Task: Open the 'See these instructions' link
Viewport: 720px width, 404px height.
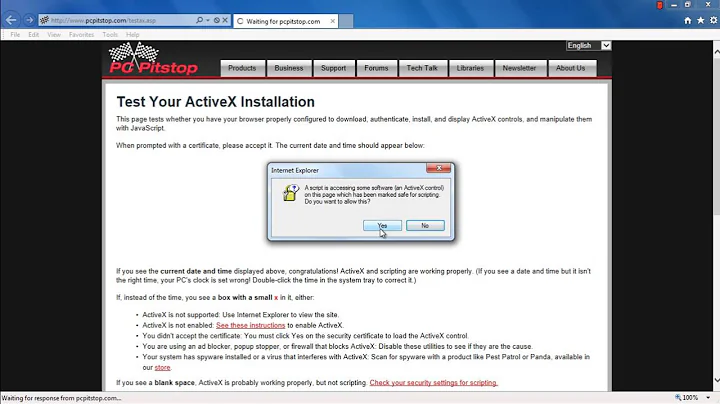Action: pos(251,325)
